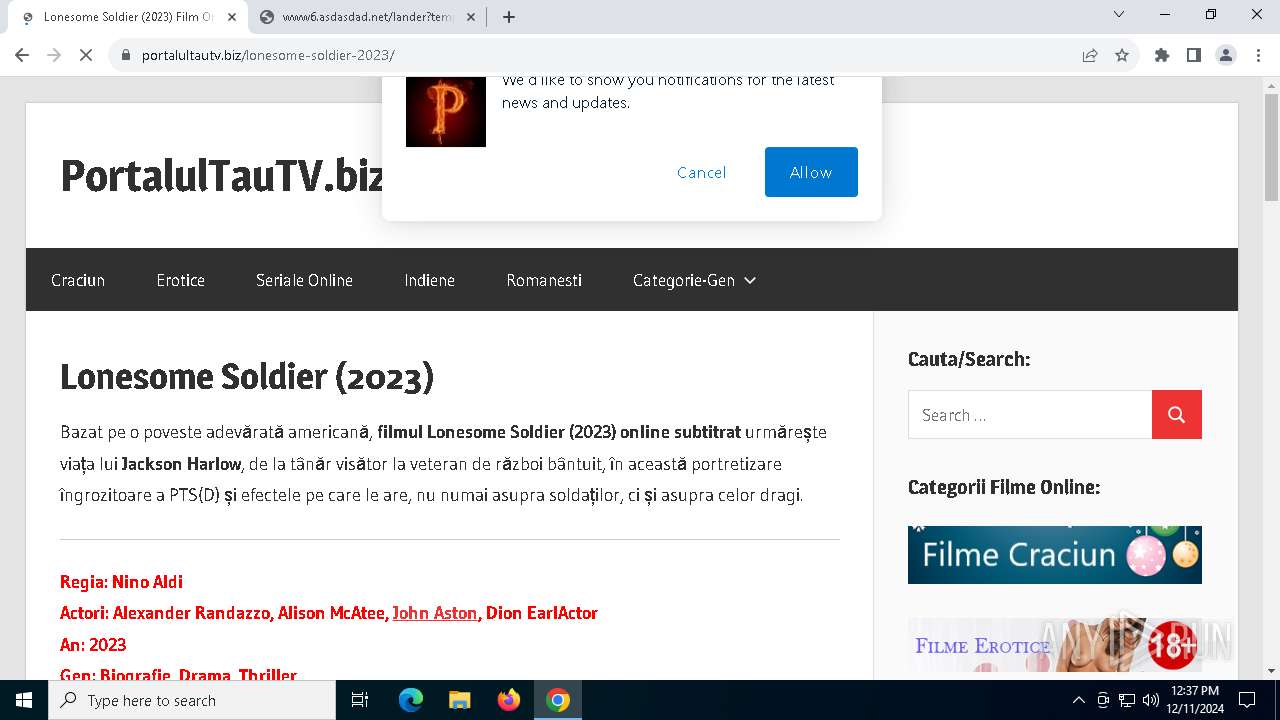Screen dimensions: 1280x720
Task: Open a new browser tab
Action: (509, 17)
